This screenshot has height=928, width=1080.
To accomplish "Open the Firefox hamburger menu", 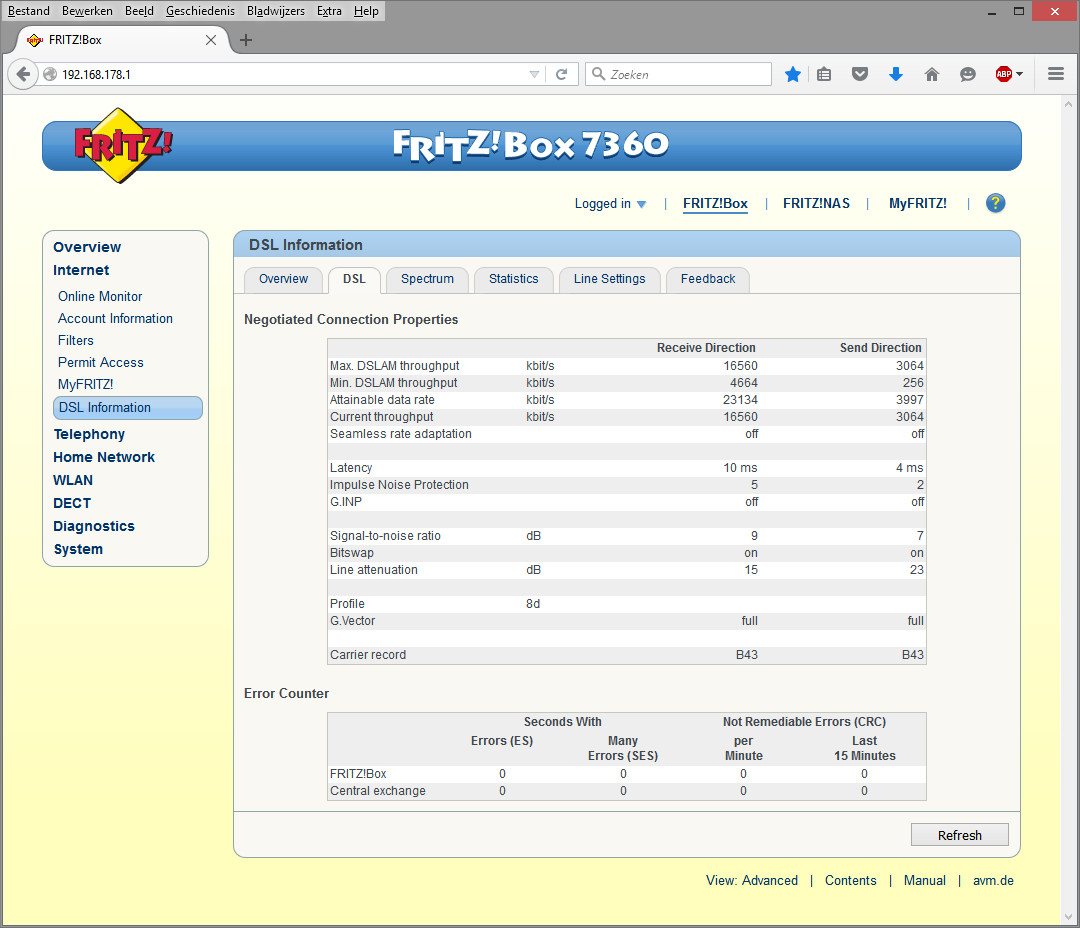I will [x=1055, y=74].
